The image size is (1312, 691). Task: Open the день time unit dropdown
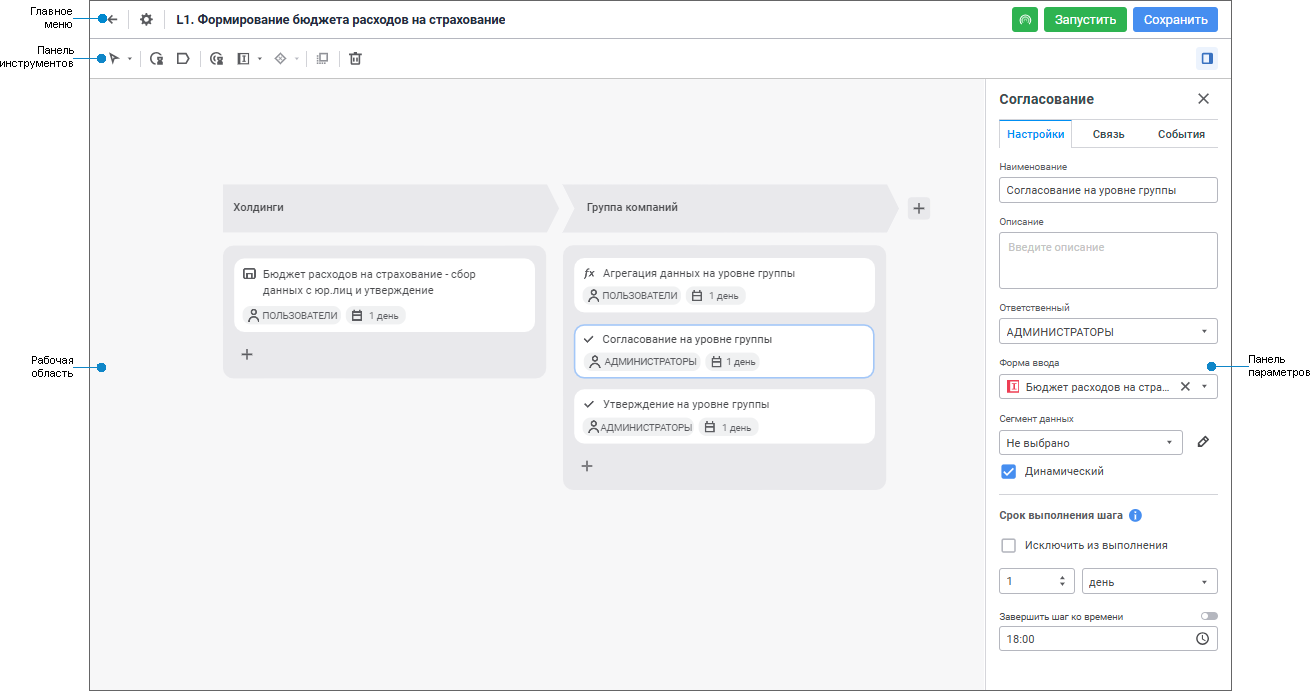(x=1149, y=582)
